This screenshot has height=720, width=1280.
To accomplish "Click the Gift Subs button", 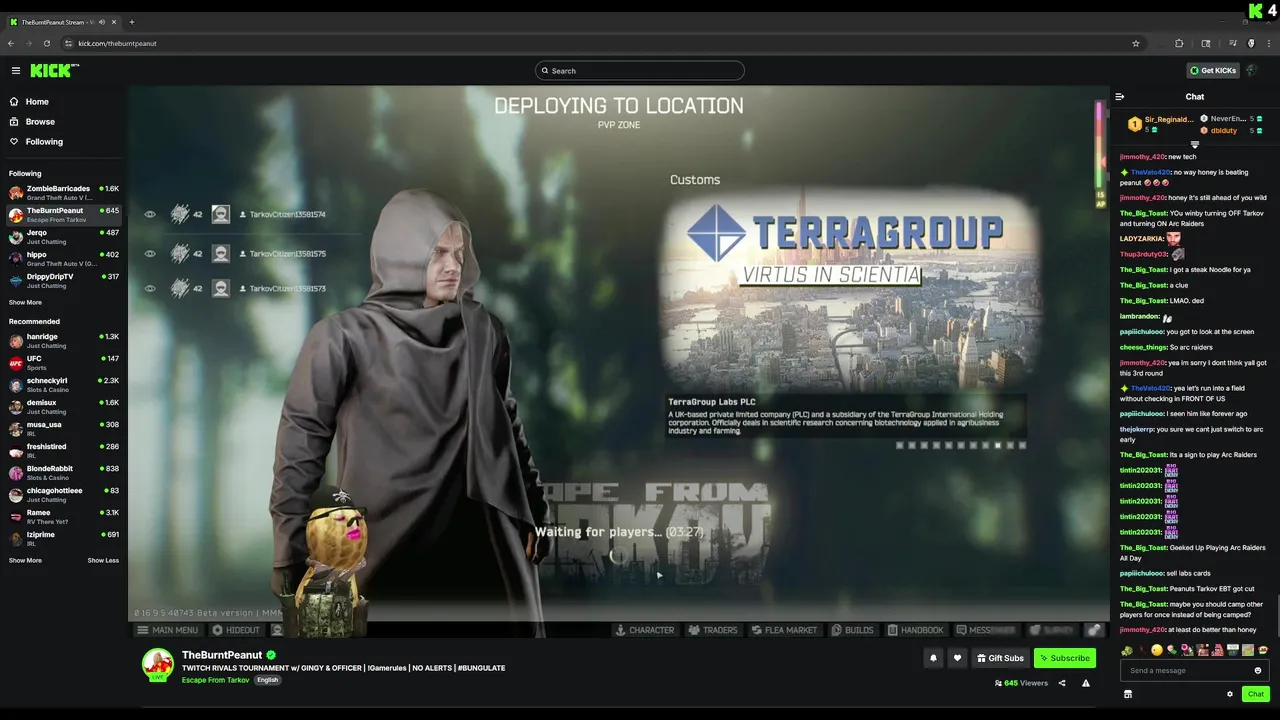I will [x=1000, y=658].
